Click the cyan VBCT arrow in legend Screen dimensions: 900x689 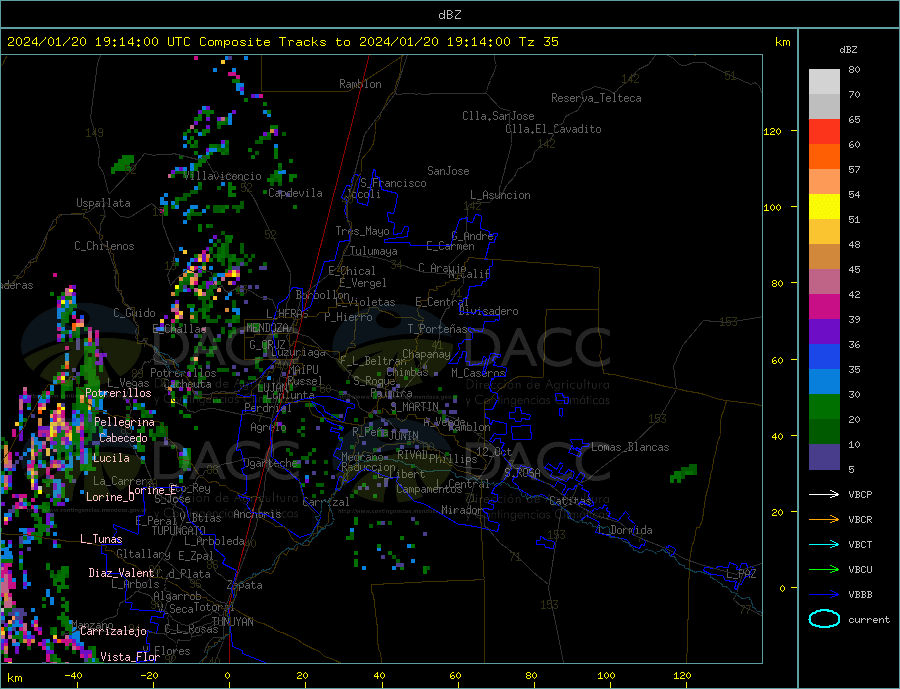coord(824,544)
